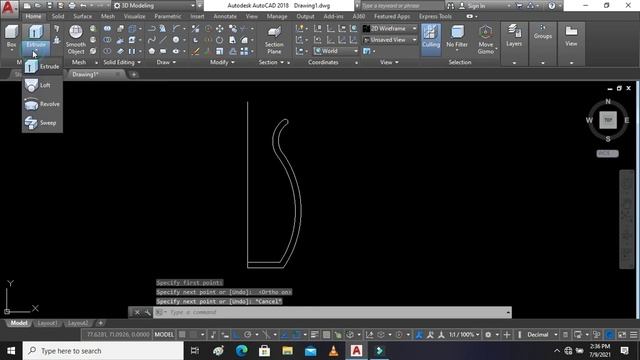The height and width of the screenshot is (360, 640).
Task: Toggle polar tracking in status bar
Action: coord(247,335)
